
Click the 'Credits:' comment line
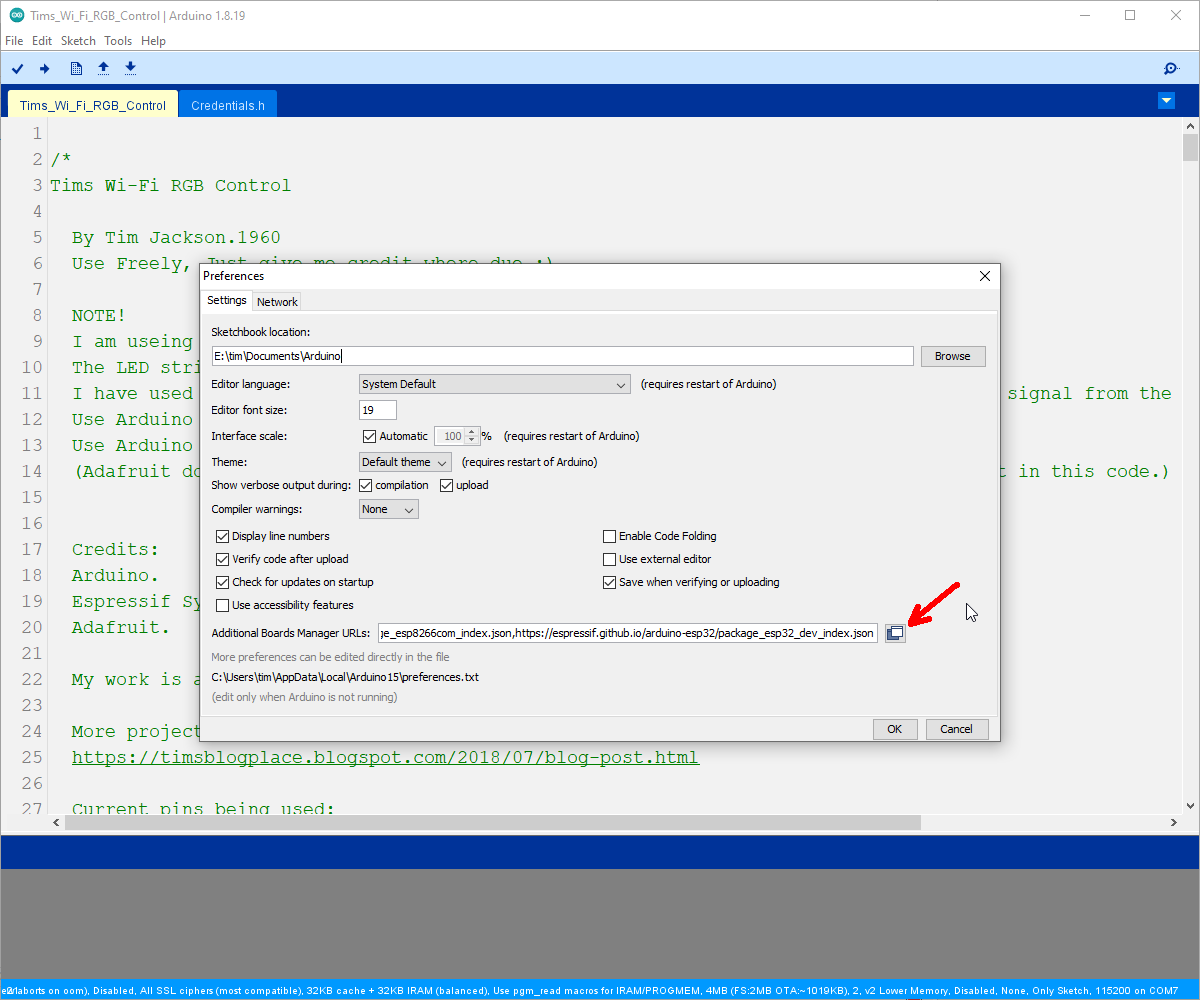115,550
